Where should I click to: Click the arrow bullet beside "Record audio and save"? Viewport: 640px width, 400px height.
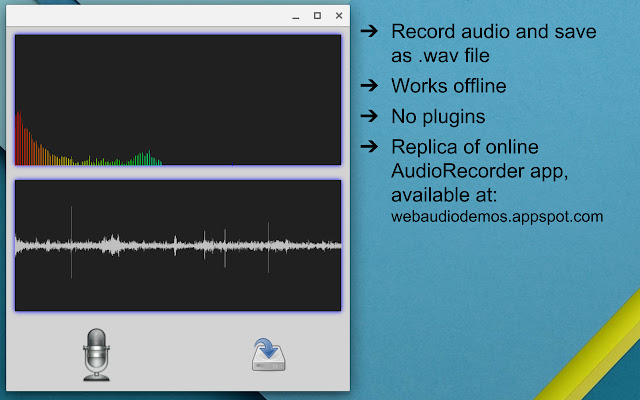pos(369,31)
